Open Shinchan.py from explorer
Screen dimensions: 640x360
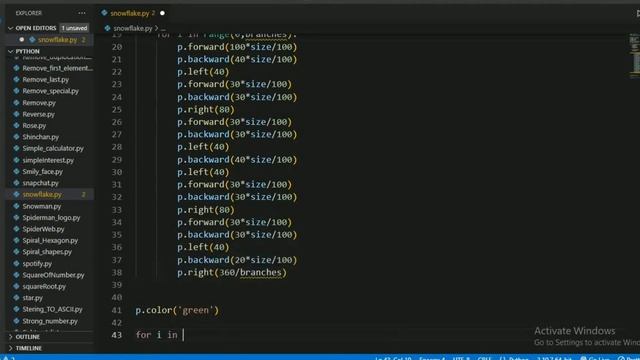(40, 137)
